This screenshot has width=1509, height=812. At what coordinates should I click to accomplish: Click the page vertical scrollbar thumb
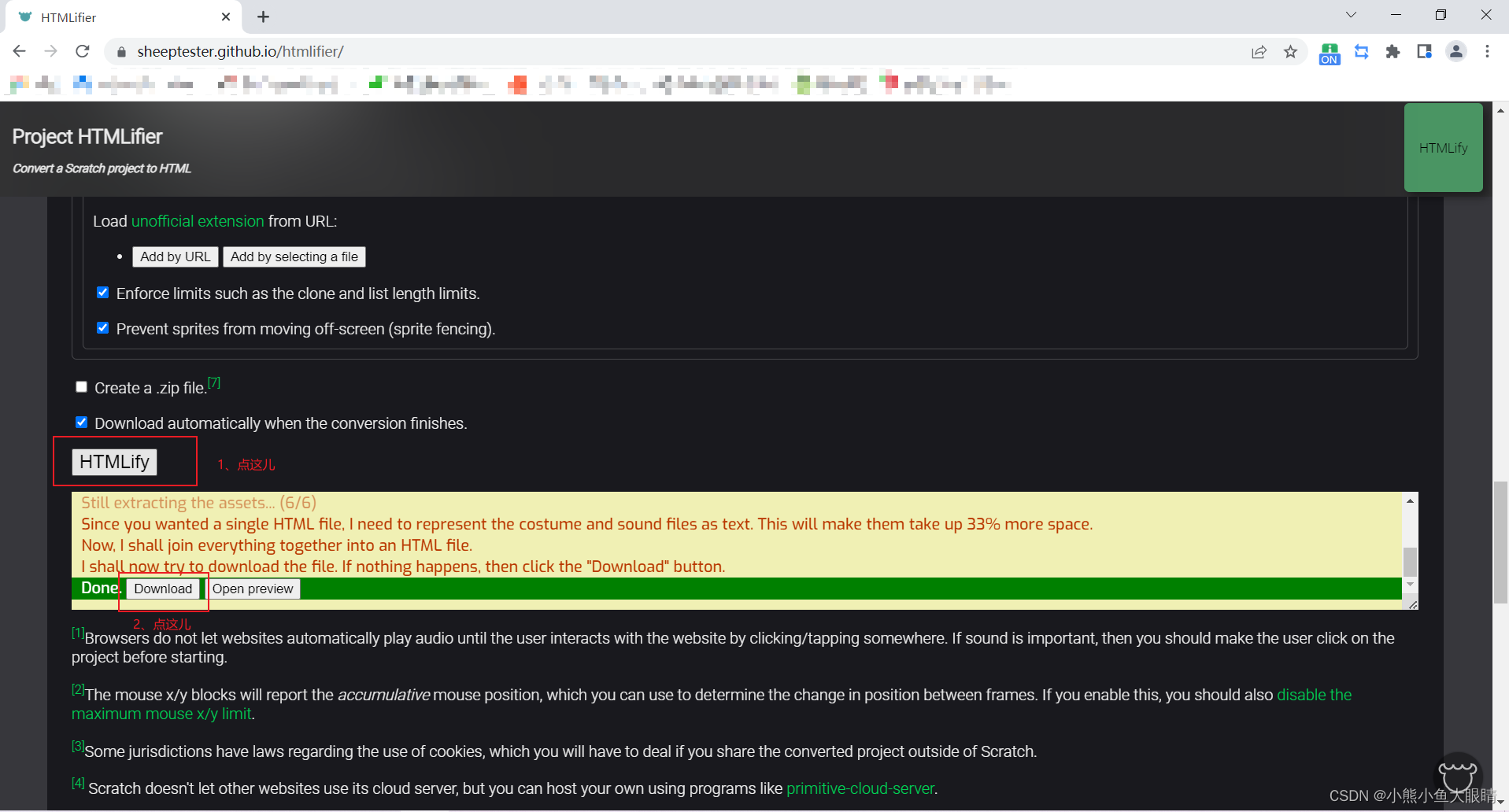click(1500, 542)
